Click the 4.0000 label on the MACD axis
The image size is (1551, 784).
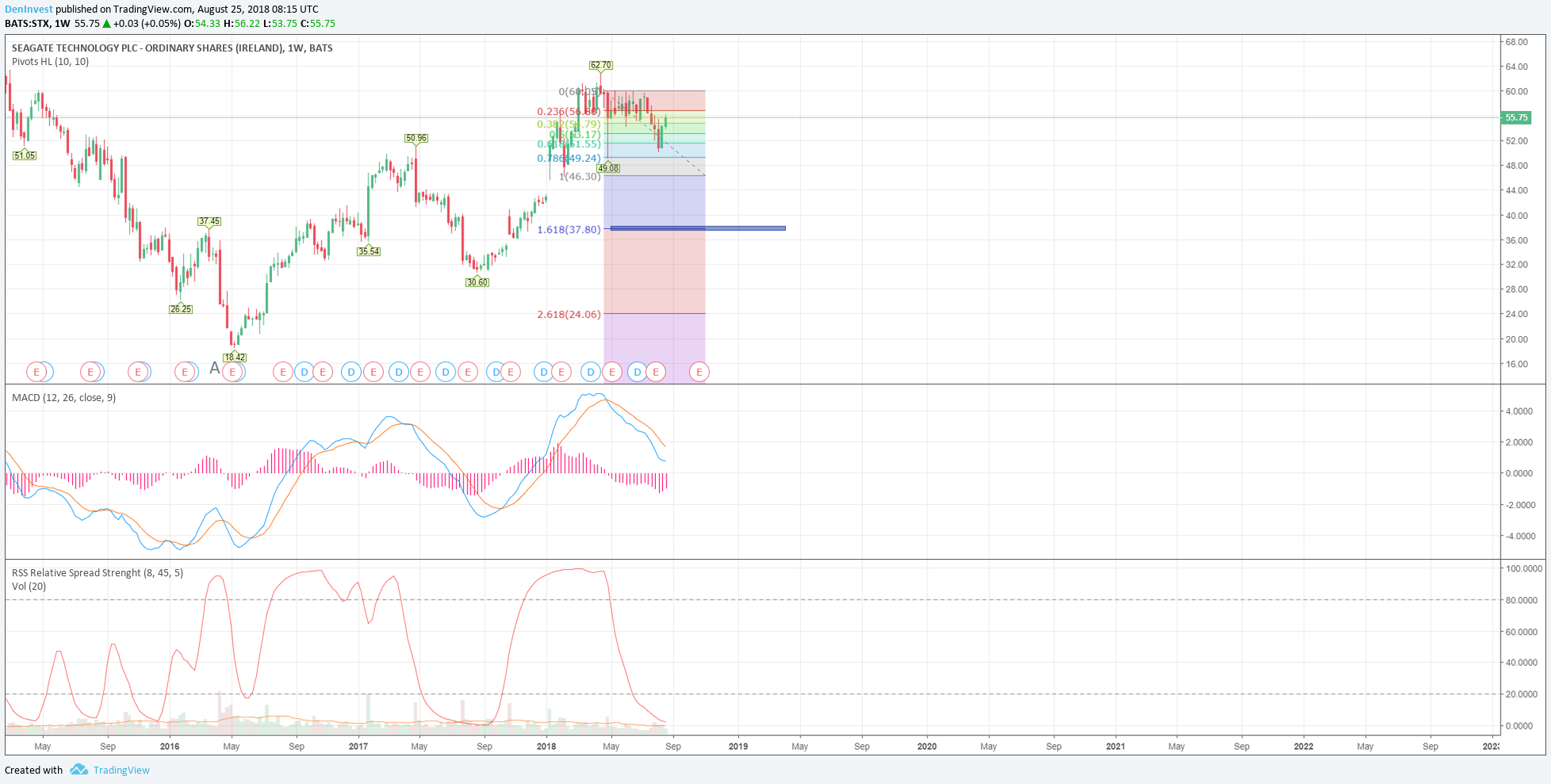click(1519, 411)
